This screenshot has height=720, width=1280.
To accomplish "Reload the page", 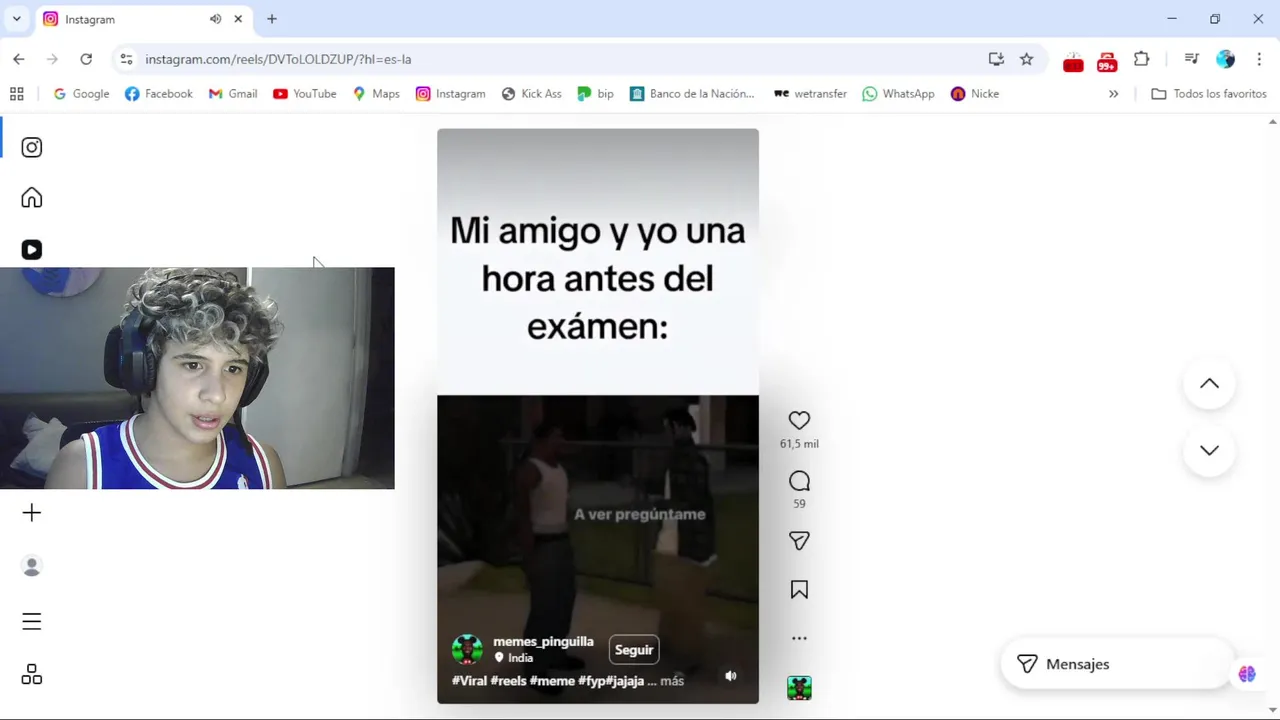I will (86, 59).
